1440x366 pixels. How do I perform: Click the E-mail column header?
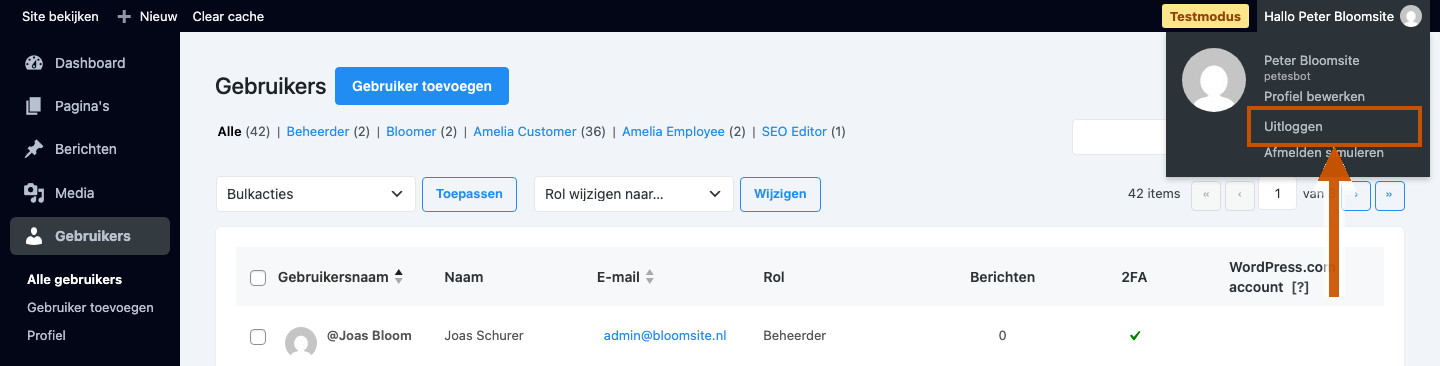pos(618,277)
